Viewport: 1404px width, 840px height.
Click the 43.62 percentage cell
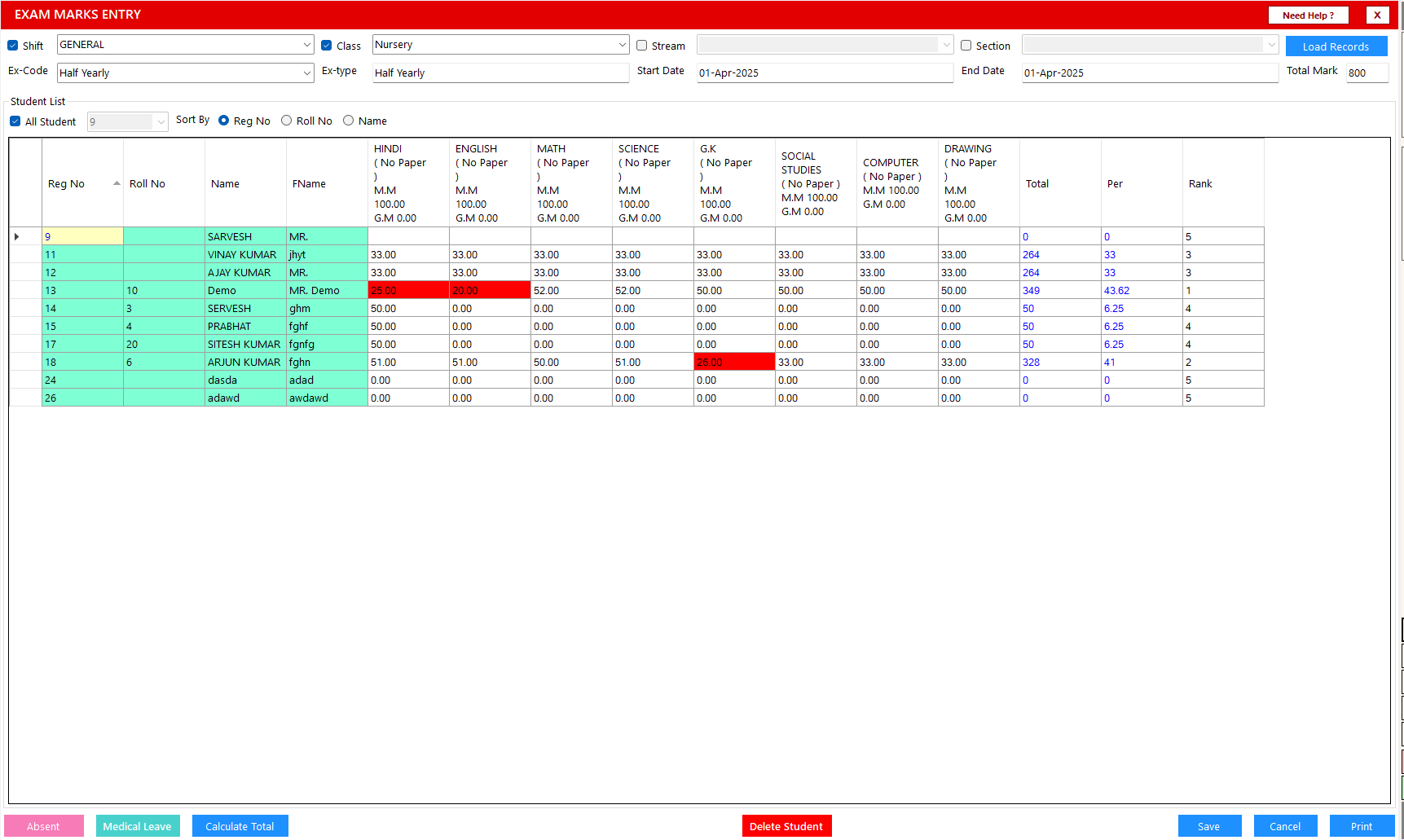tap(1142, 290)
